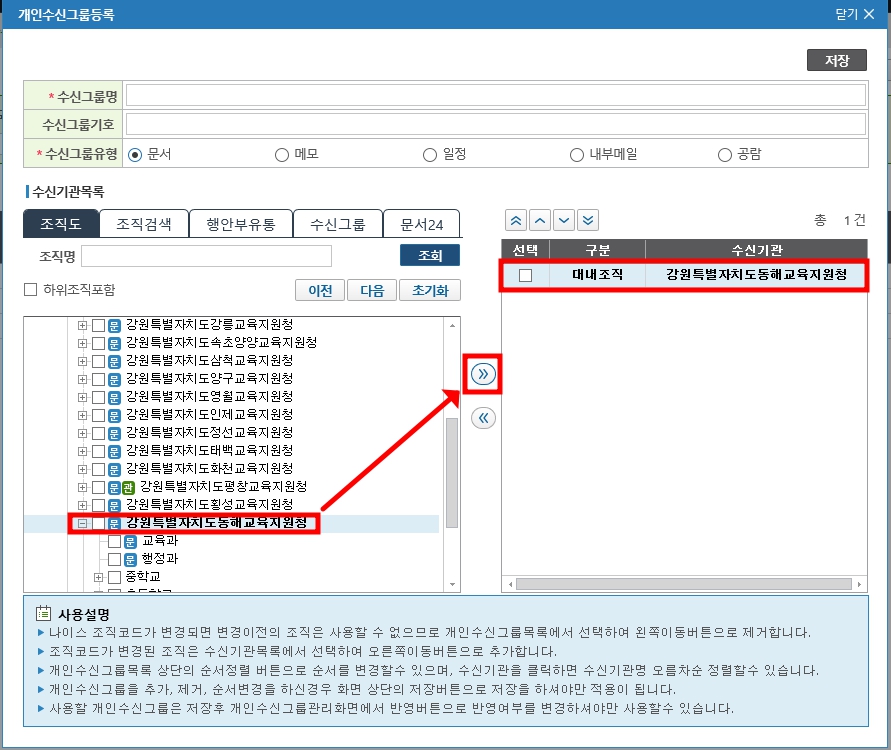Move selected item up one position
Viewport: 891px width, 750px height.
[540, 220]
